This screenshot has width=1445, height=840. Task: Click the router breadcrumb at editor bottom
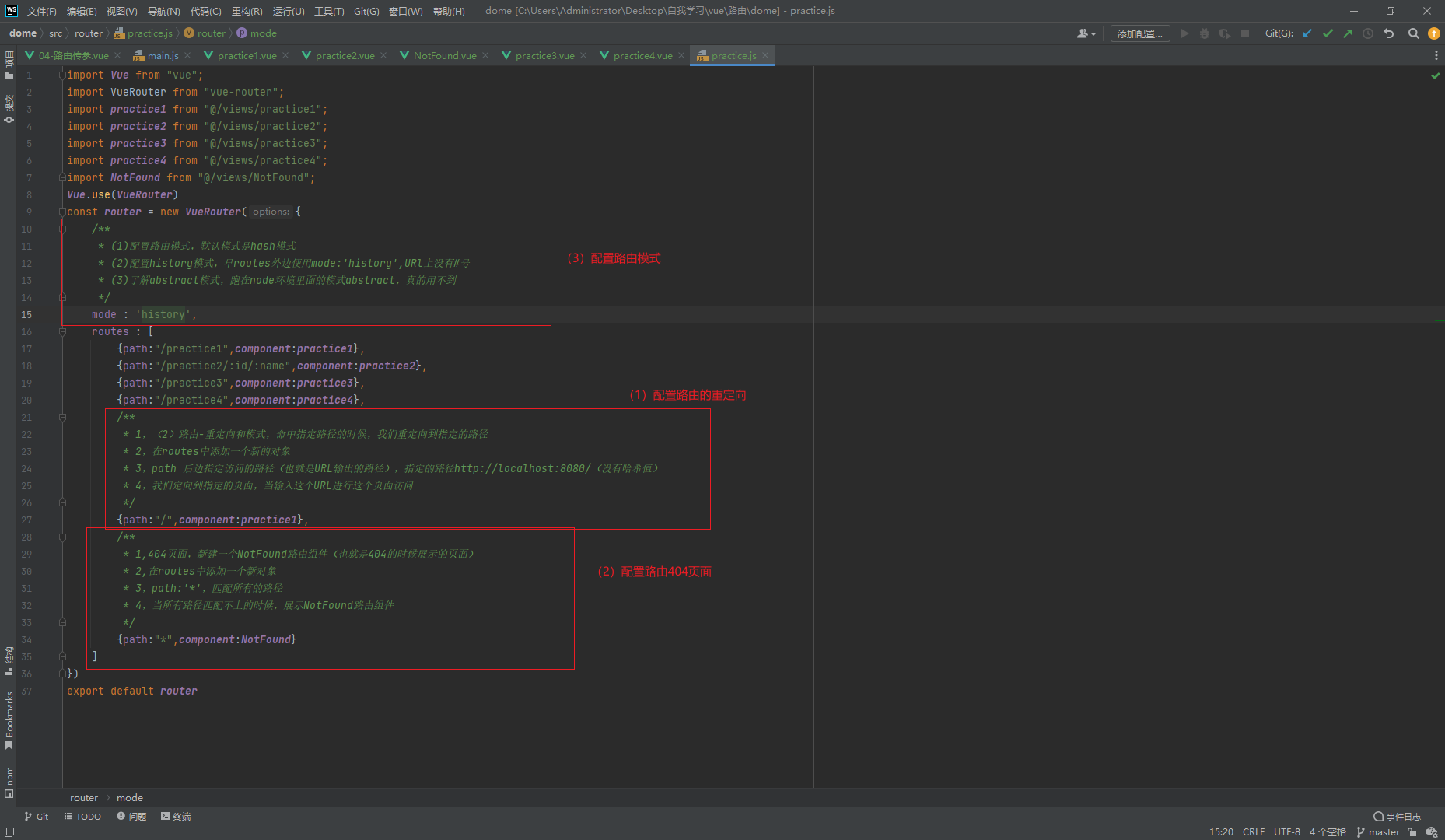tap(84, 798)
